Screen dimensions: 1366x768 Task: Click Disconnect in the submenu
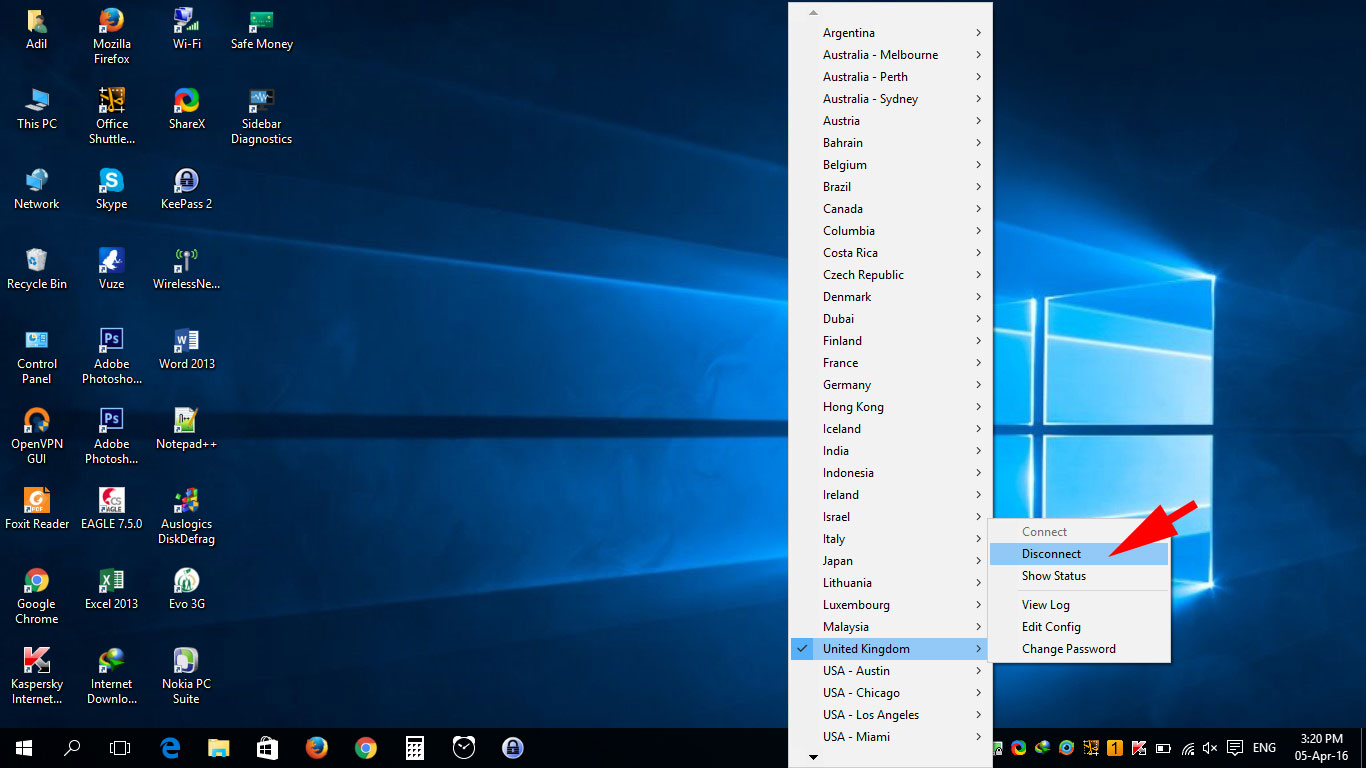pyautogui.click(x=1051, y=554)
